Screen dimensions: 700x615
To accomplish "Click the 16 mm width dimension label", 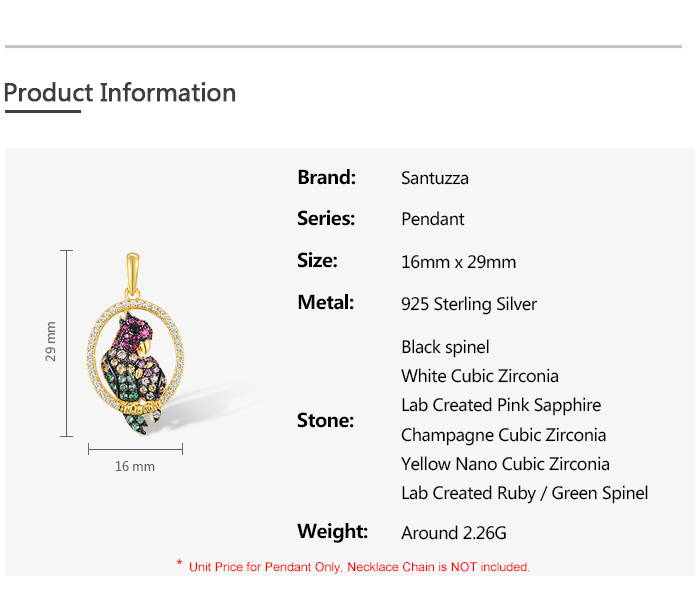I will click(x=135, y=466).
